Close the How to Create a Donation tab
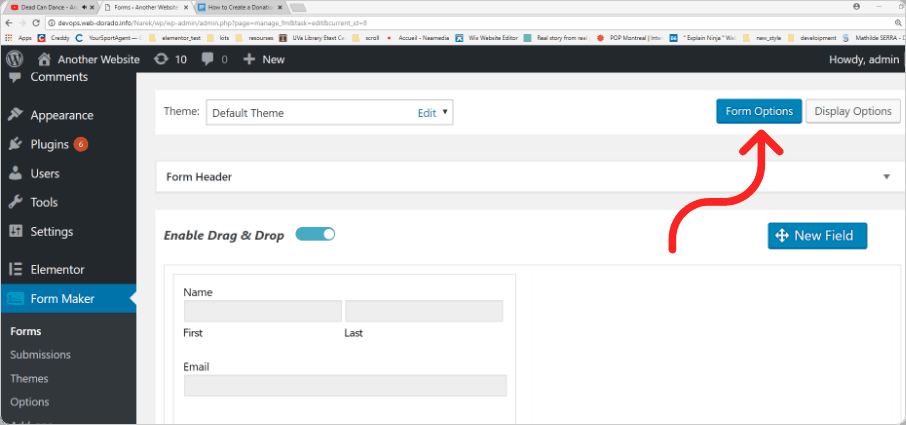The width and height of the screenshot is (906, 425). tap(280, 8)
